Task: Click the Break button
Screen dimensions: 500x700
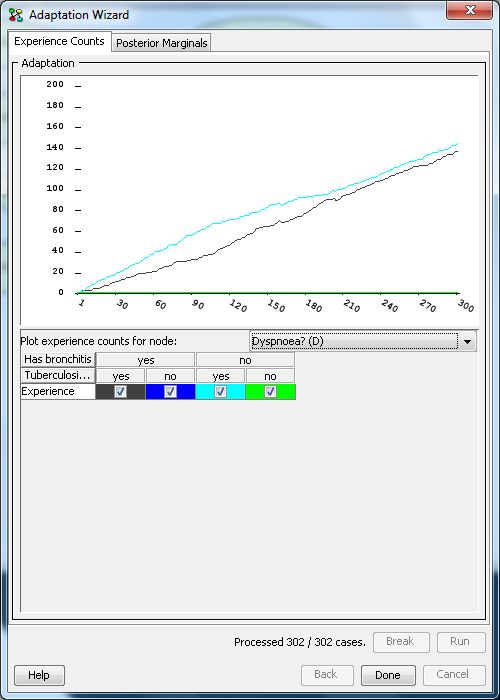Action: [401, 642]
